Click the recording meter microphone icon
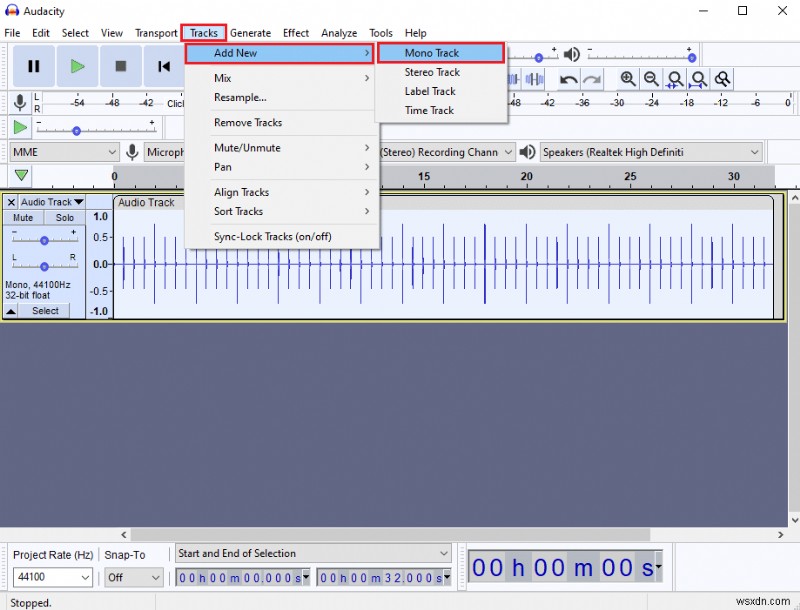 coord(20,102)
